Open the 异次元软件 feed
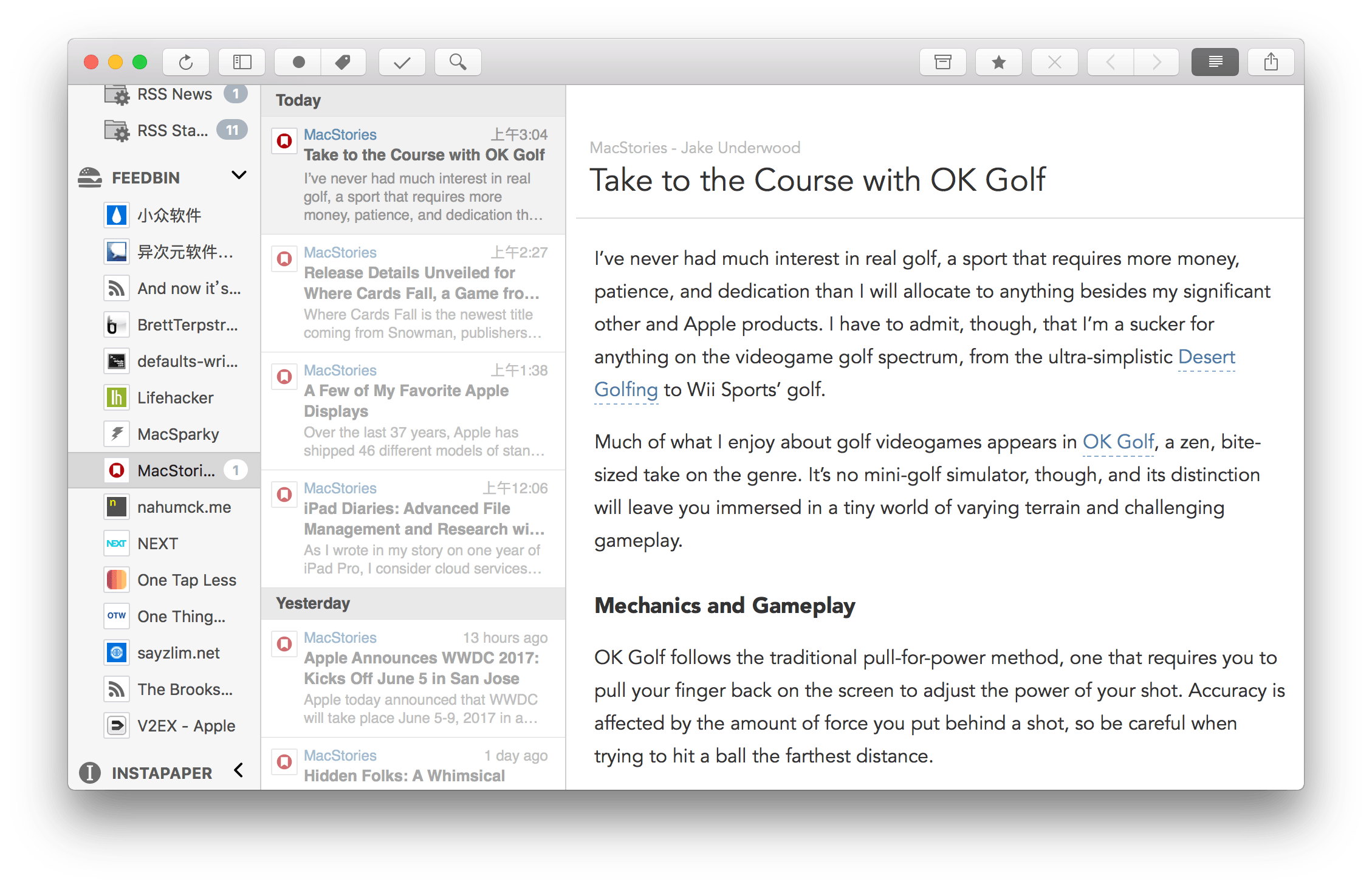This screenshot has height=887, width=1372. pyautogui.click(x=164, y=252)
